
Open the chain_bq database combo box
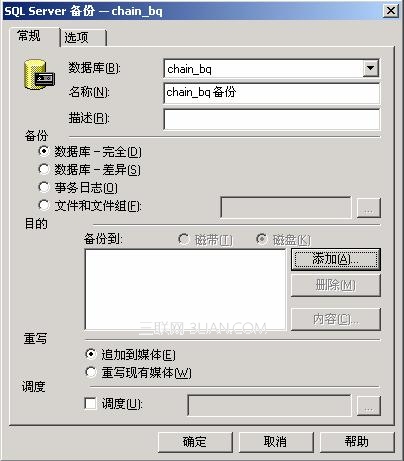point(271,69)
